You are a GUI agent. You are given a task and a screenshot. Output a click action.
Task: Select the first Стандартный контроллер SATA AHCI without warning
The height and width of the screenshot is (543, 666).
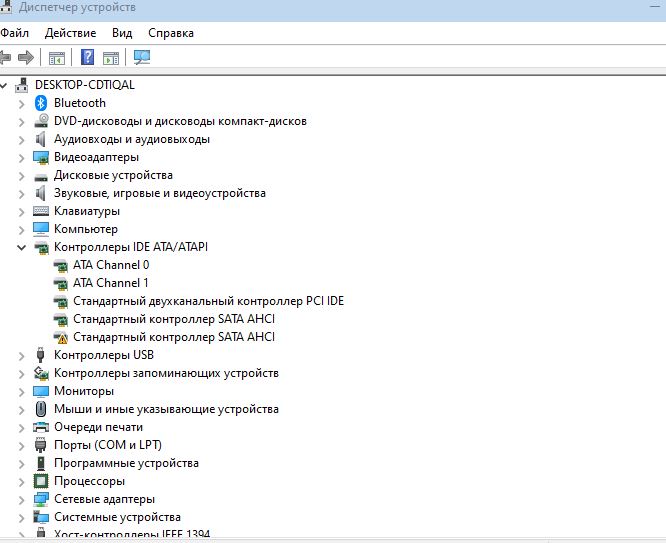(x=174, y=319)
